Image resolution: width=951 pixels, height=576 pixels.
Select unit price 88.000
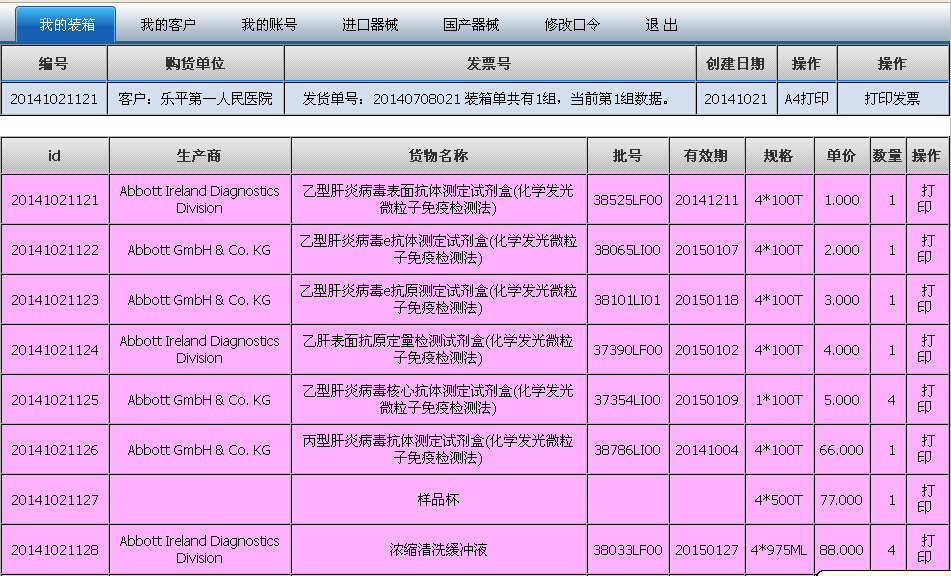click(x=842, y=549)
